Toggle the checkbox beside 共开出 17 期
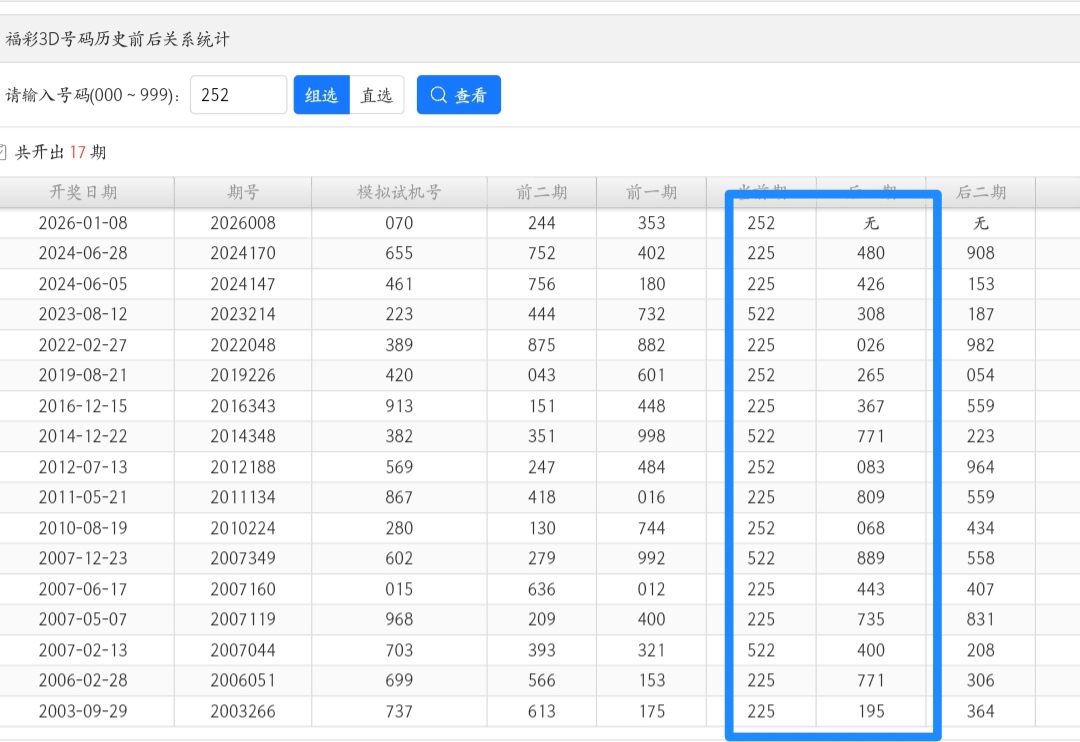Viewport: 1080px width, 742px height. 2,152
